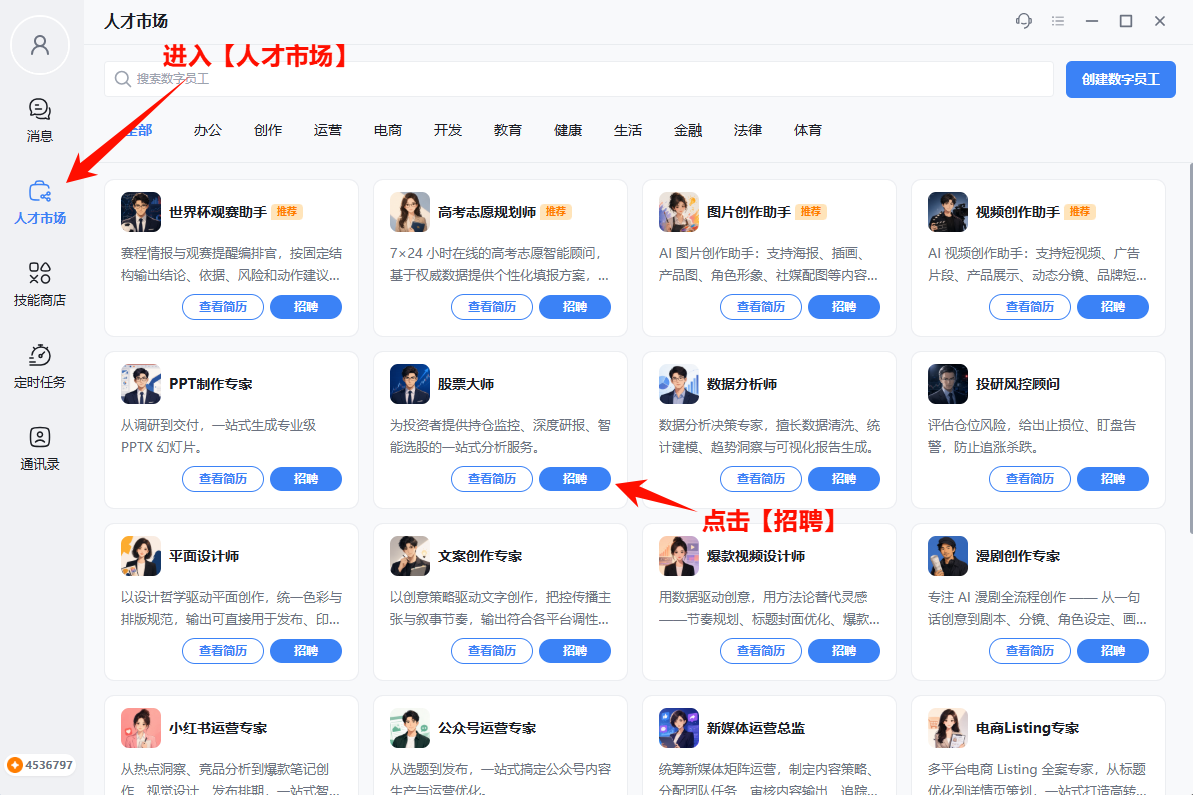
Task: Click 公众号运营专家 avatar
Action: click(x=409, y=727)
